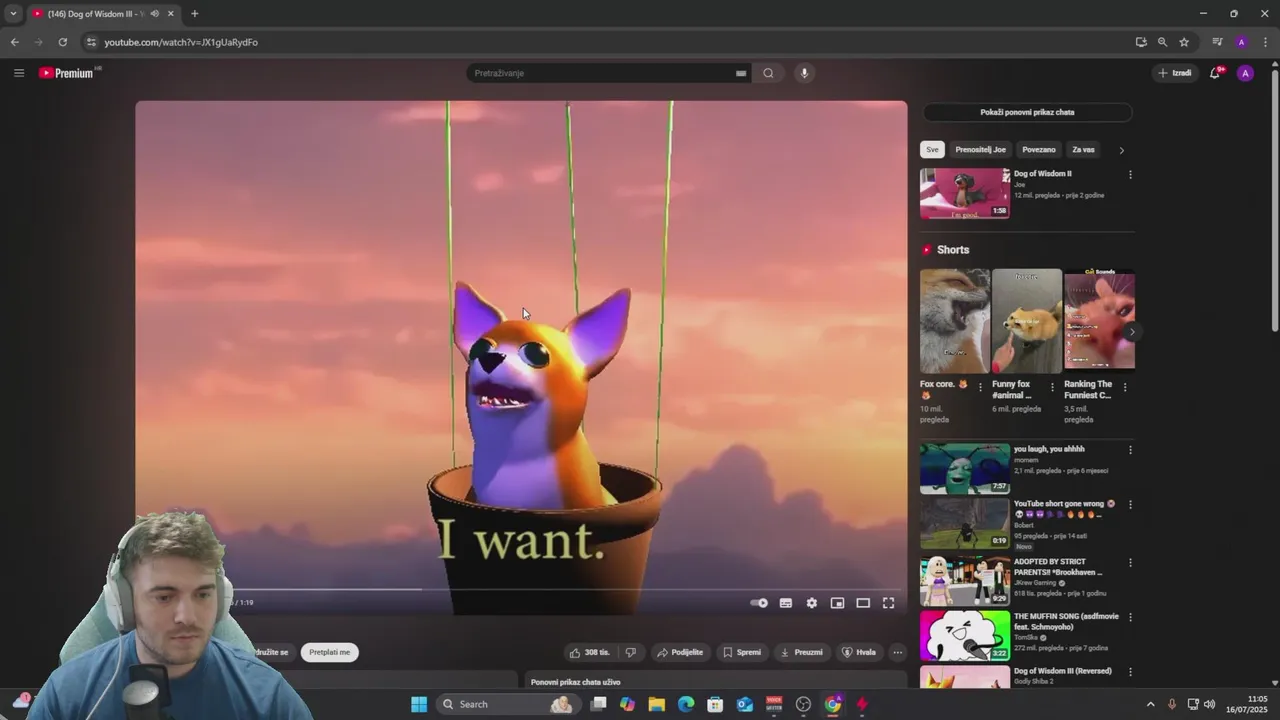
Task: Open options for Funny fox short
Action: [1052, 387]
